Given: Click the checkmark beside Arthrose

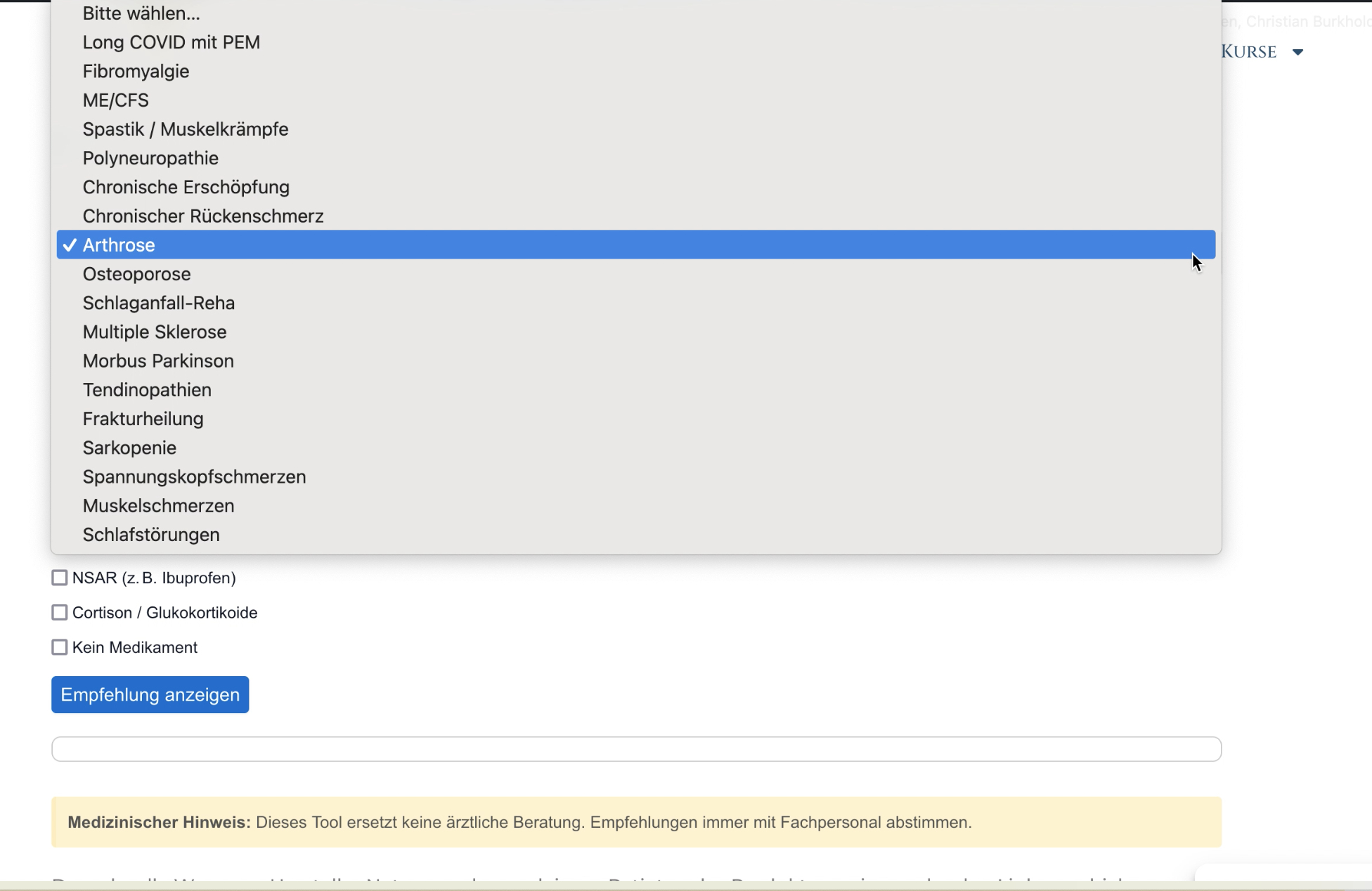Looking at the screenshot, I should tap(69, 245).
